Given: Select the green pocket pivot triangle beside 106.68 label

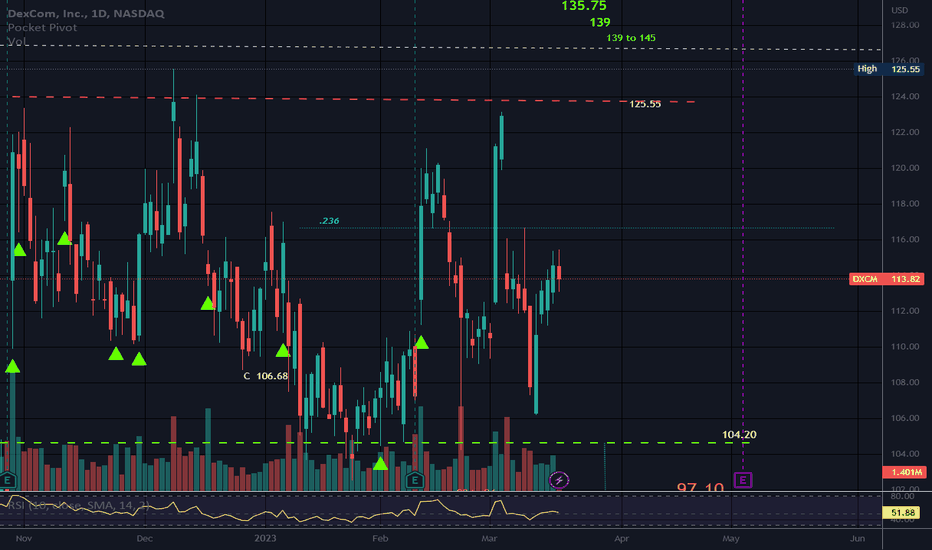Looking at the screenshot, I should 283,351.
